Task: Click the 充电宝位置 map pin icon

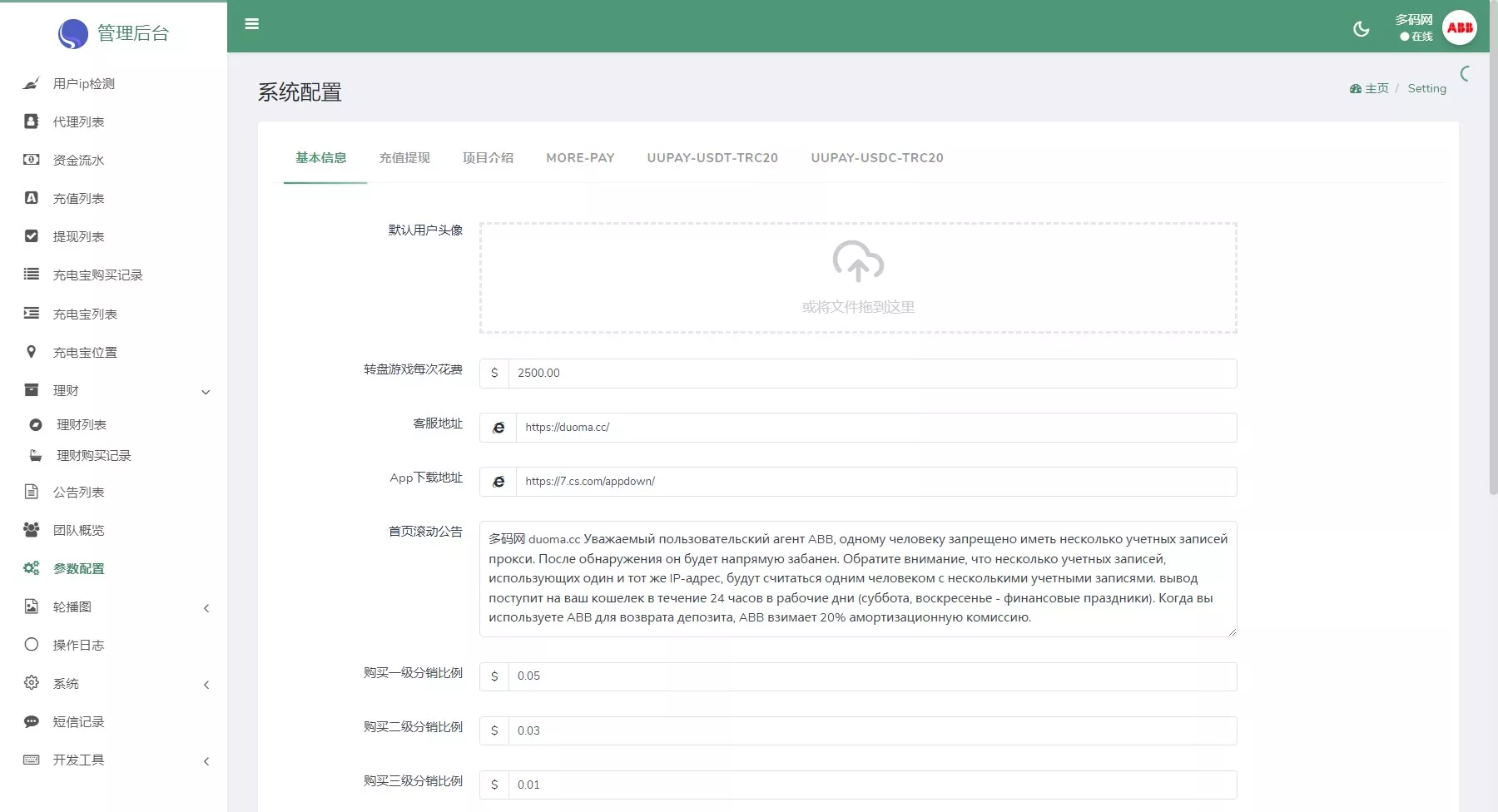Action: [x=31, y=352]
